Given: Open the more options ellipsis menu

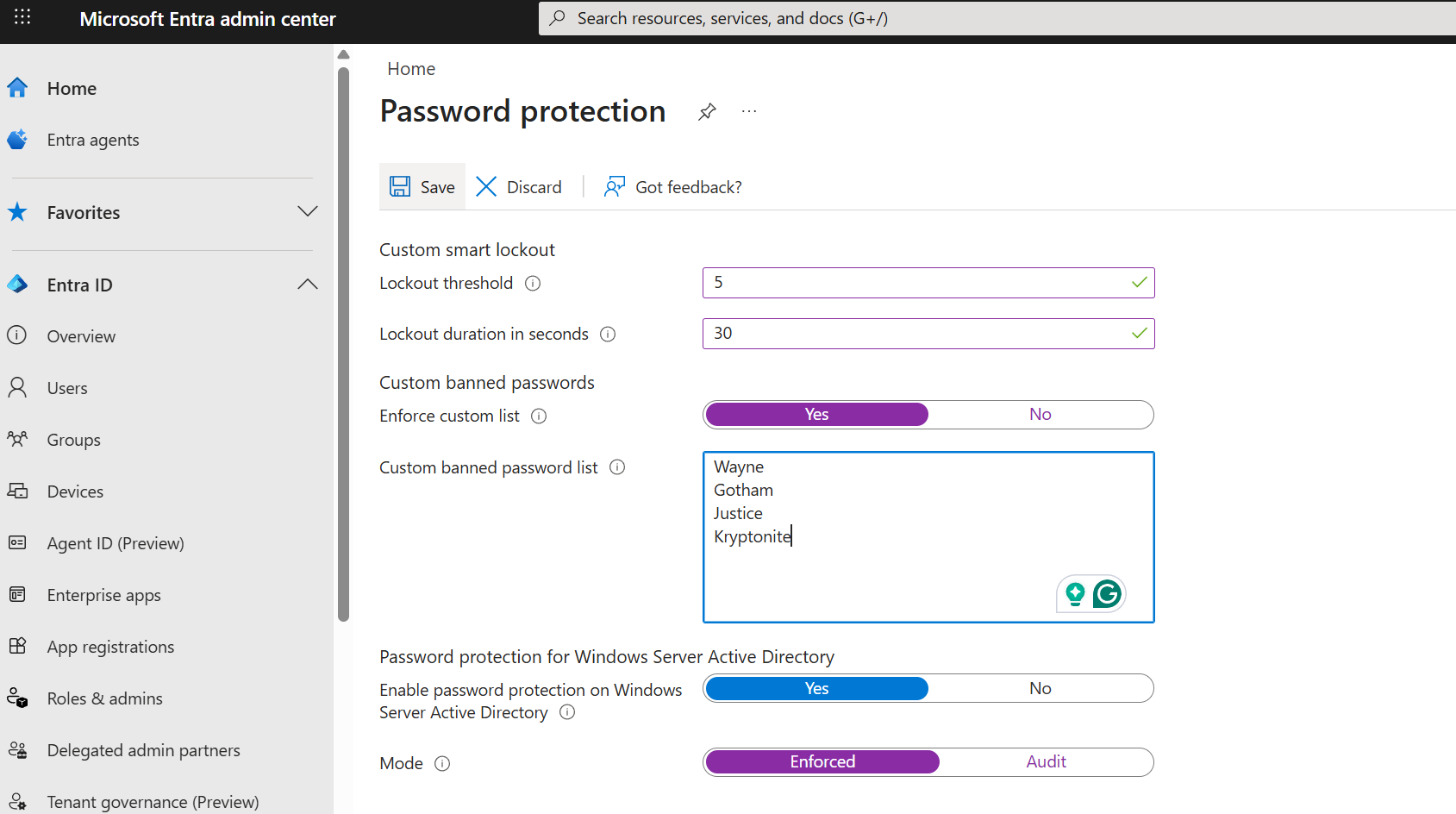Looking at the screenshot, I should point(749,112).
